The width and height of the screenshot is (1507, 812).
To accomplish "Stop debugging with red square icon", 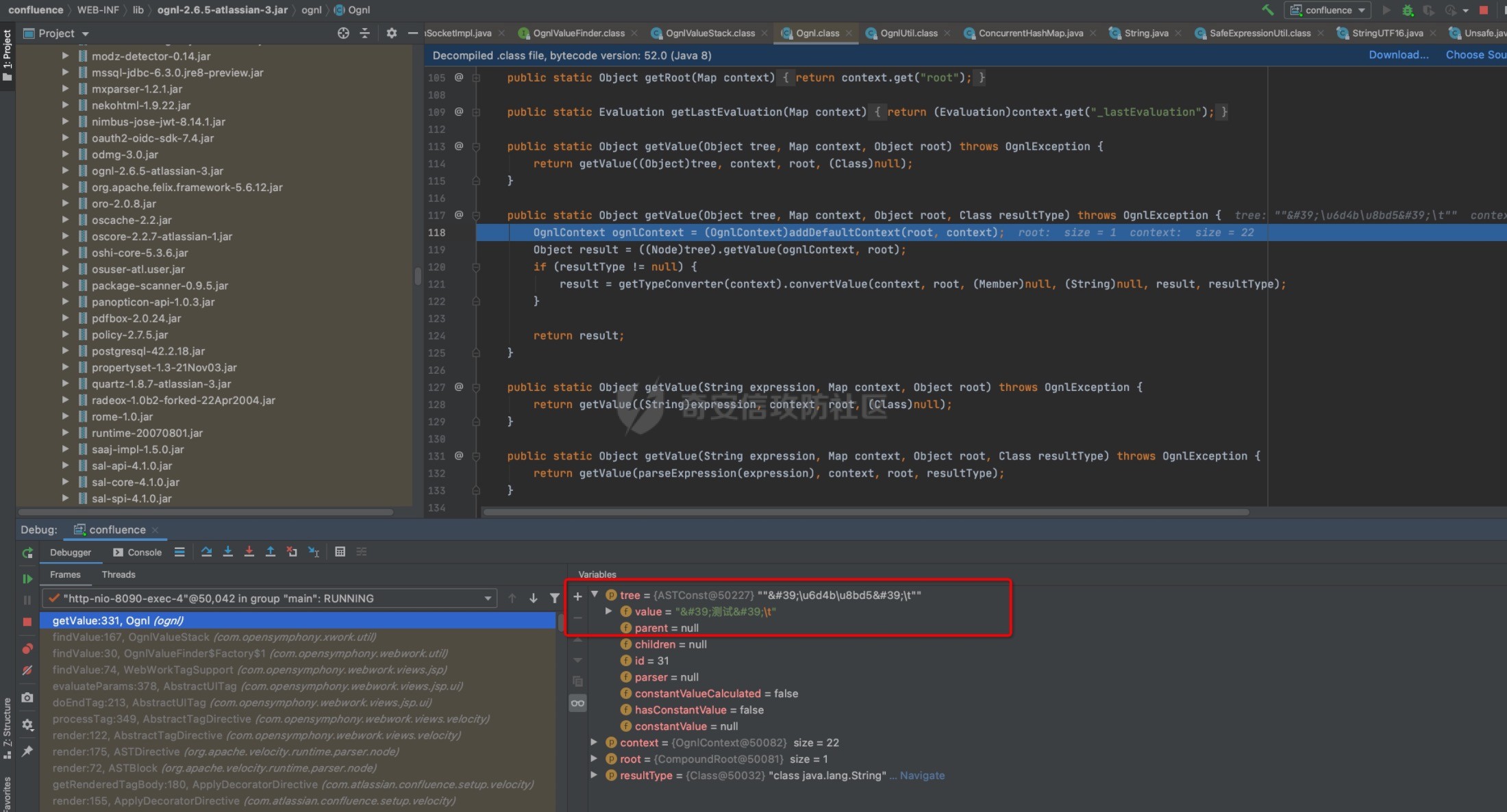I will [27, 622].
